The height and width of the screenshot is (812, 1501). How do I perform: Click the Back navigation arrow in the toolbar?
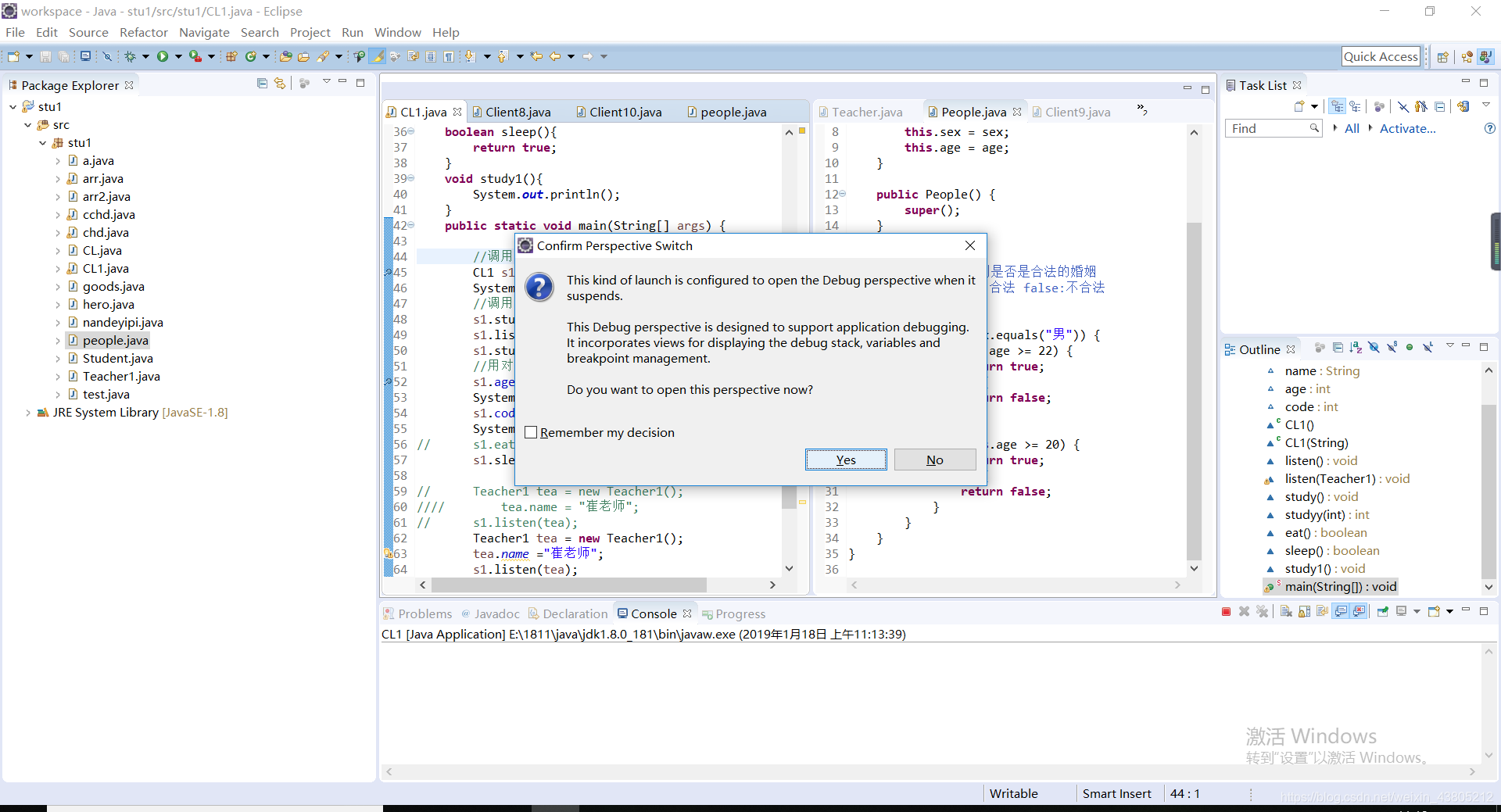tap(555, 56)
